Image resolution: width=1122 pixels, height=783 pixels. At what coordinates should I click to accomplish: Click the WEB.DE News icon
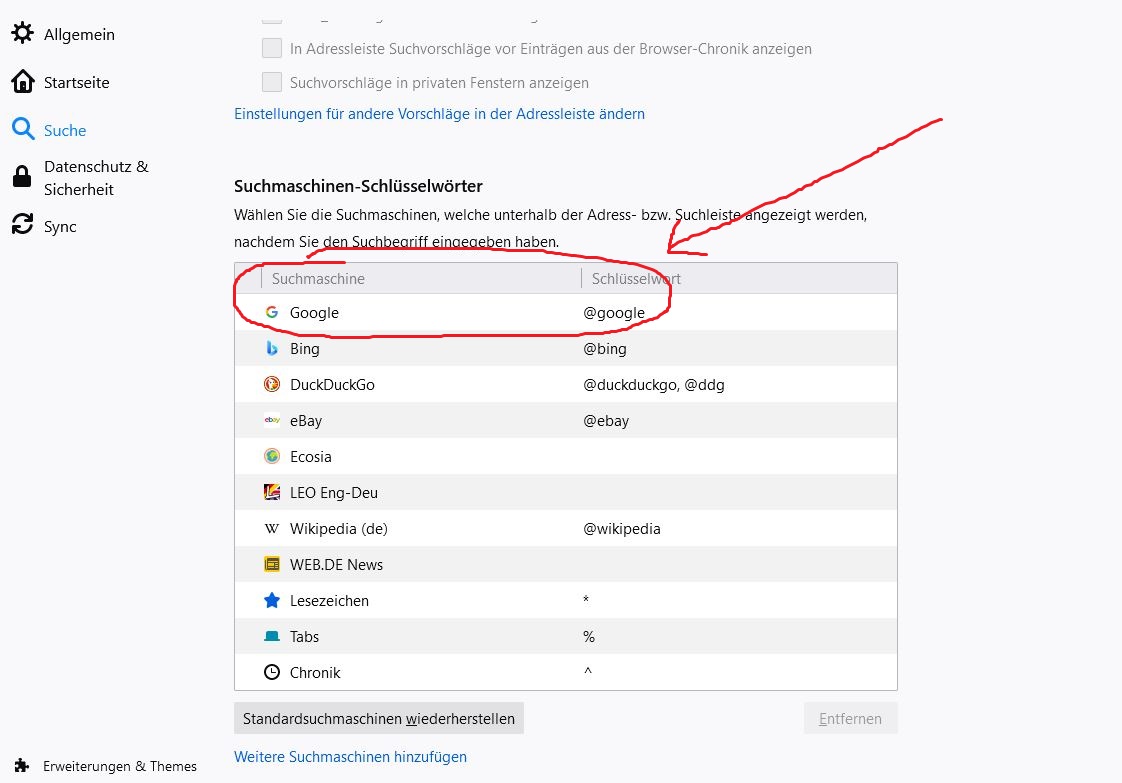(x=271, y=565)
